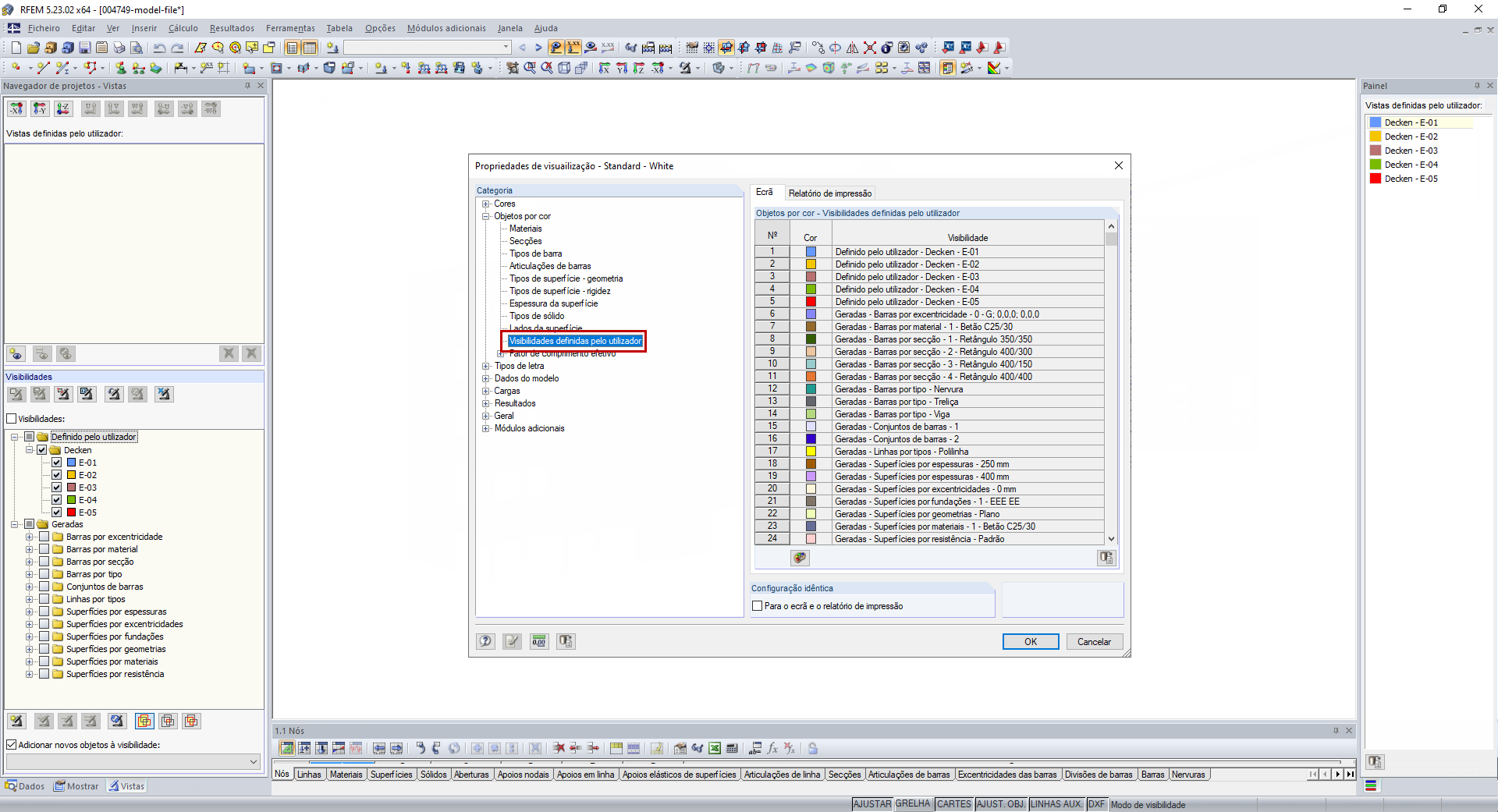Click the navigate forward arrow in toolbar
This screenshot has width=1498, height=812.
pyautogui.click(x=538, y=48)
